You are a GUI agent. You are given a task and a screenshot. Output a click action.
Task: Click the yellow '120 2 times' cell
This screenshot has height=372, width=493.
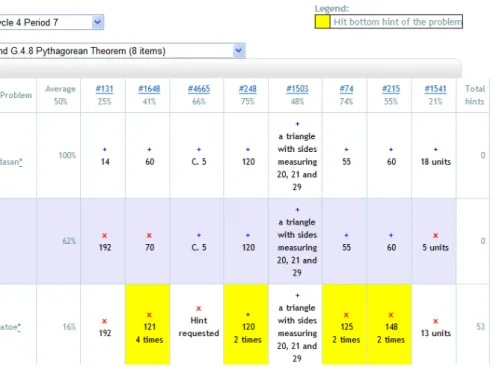pyautogui.click(x=246, y=324)
